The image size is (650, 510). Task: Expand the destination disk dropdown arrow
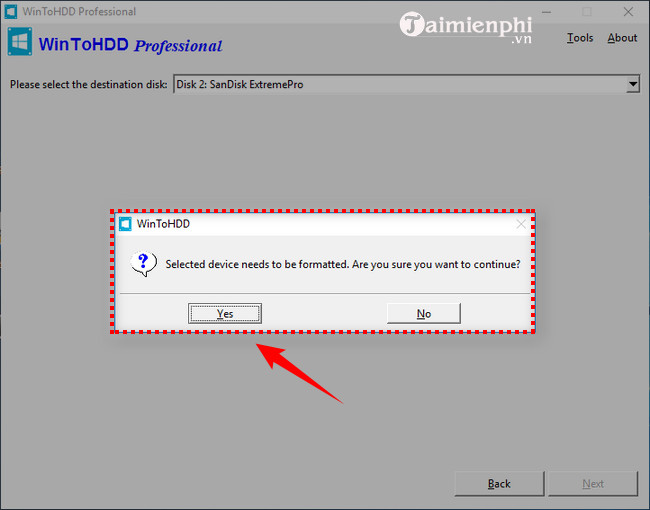pyautogui.click(x=633, y=85)
